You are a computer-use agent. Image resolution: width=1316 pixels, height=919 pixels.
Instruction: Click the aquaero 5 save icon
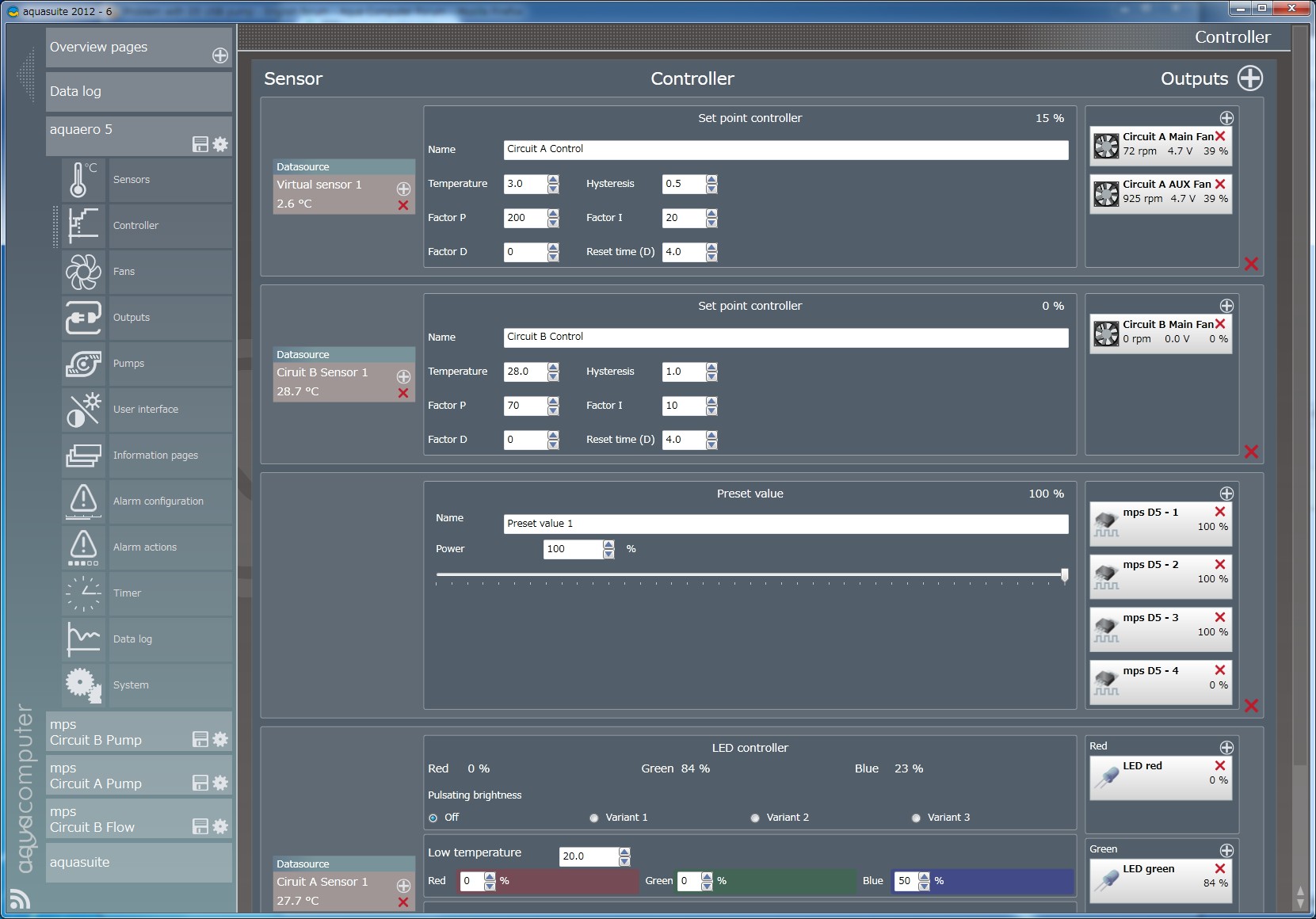(x=200, y=144)
